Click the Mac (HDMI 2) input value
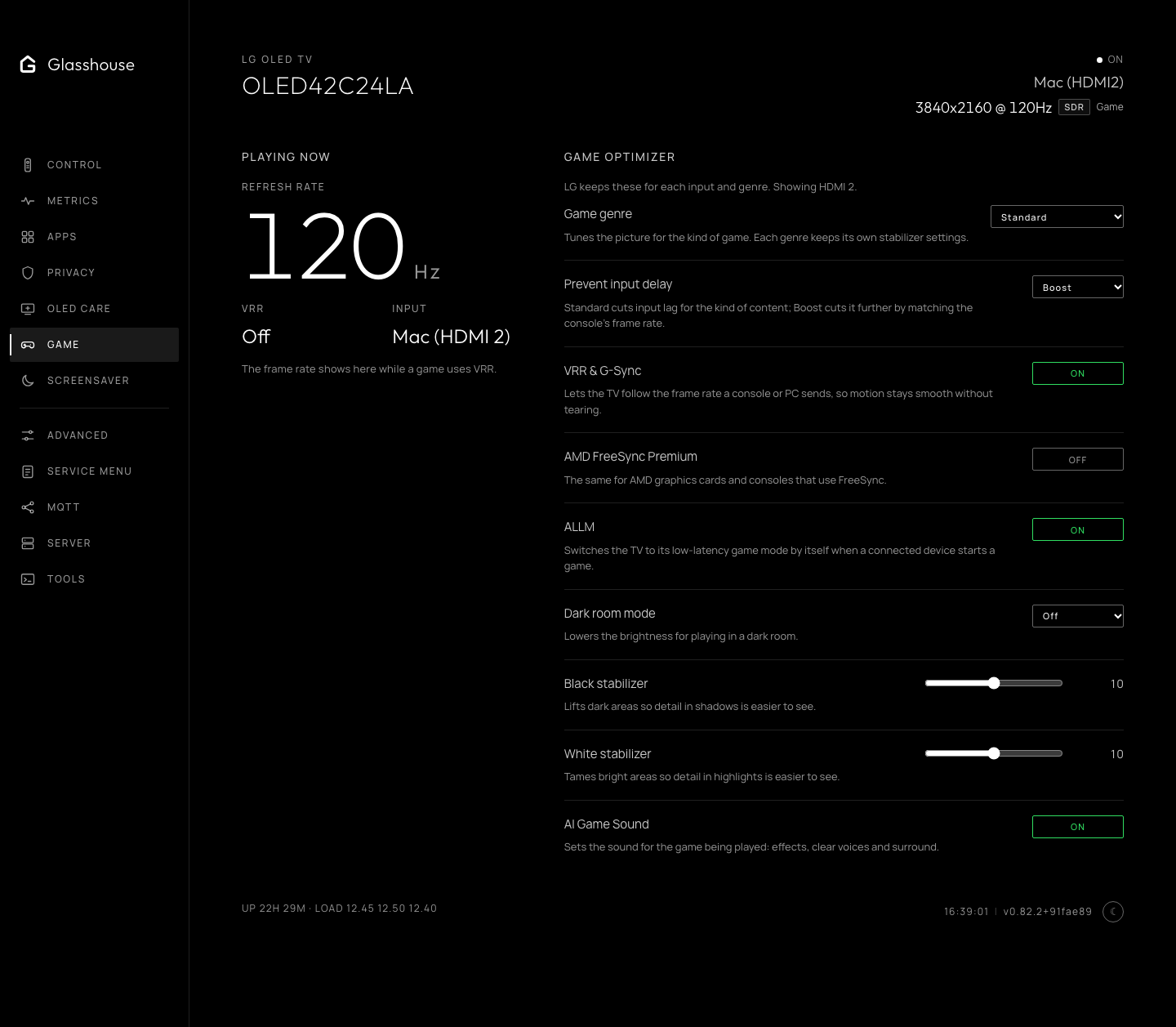The image size is (1176, 1027). (451, 337)
